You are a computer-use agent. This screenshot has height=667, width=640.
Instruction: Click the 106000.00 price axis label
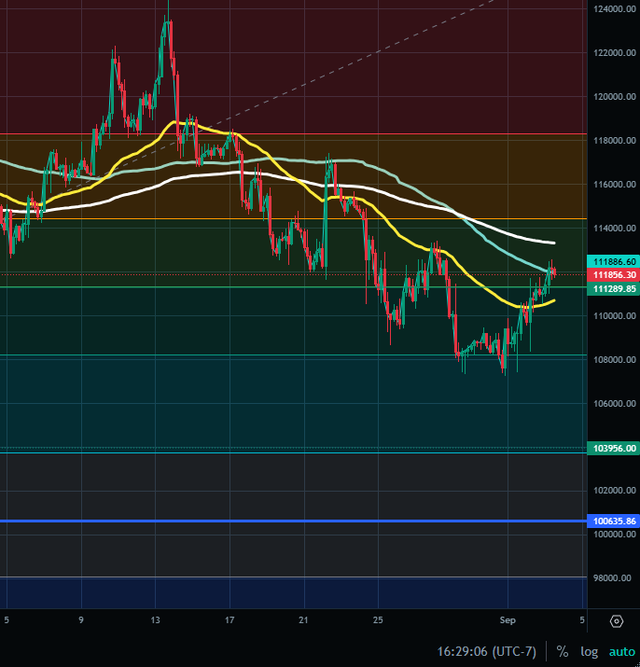coord(614,403)
